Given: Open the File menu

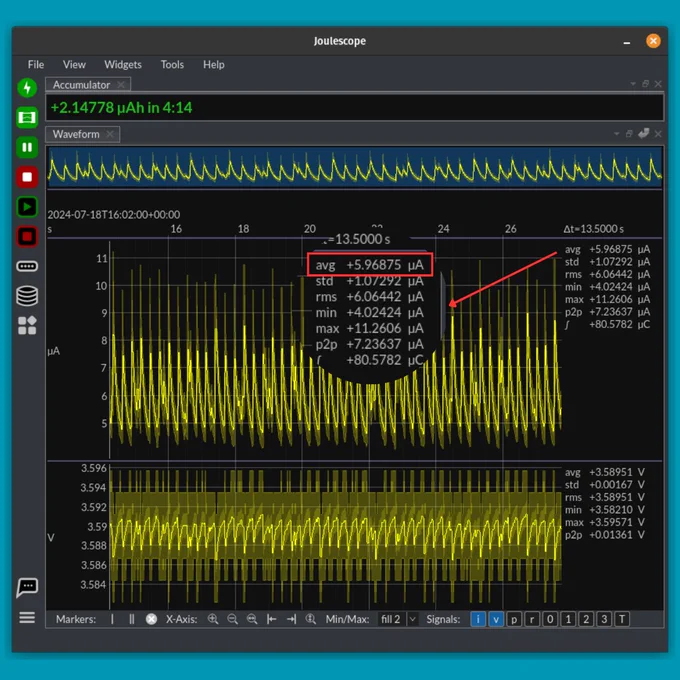Looking at the screenshot, I should (x=36, y=65).
